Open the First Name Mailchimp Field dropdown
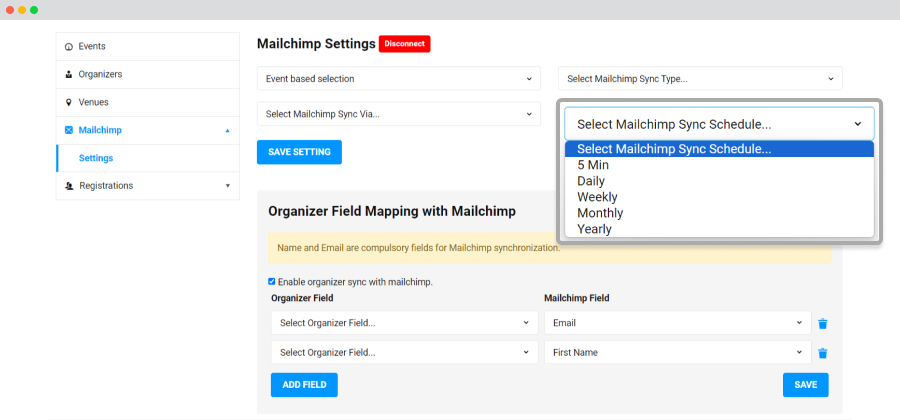This screenshot has width=900, height=420. [x=678, y=352]
